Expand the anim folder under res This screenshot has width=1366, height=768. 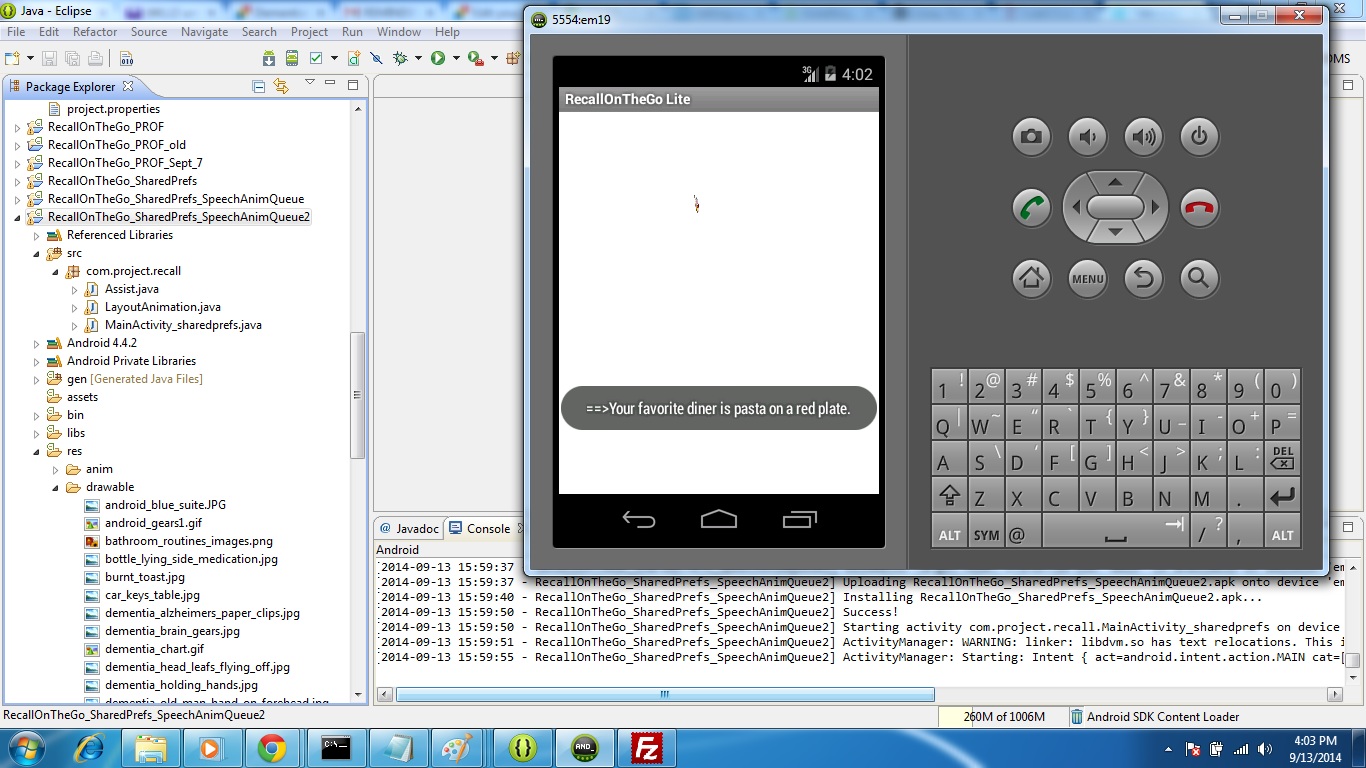click(55, 470)
